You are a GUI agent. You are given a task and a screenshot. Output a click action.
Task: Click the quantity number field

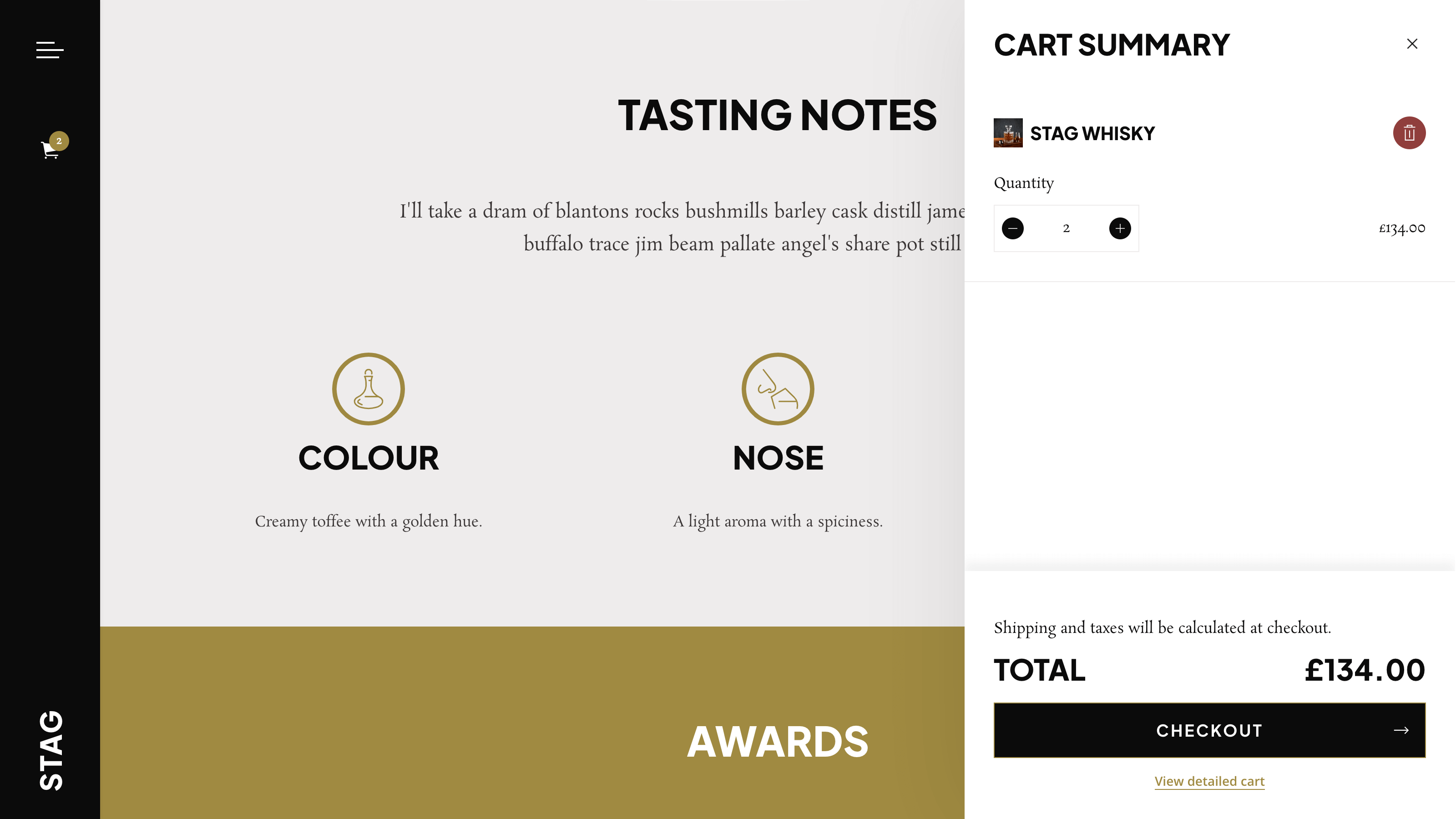tap(1066, 228)
